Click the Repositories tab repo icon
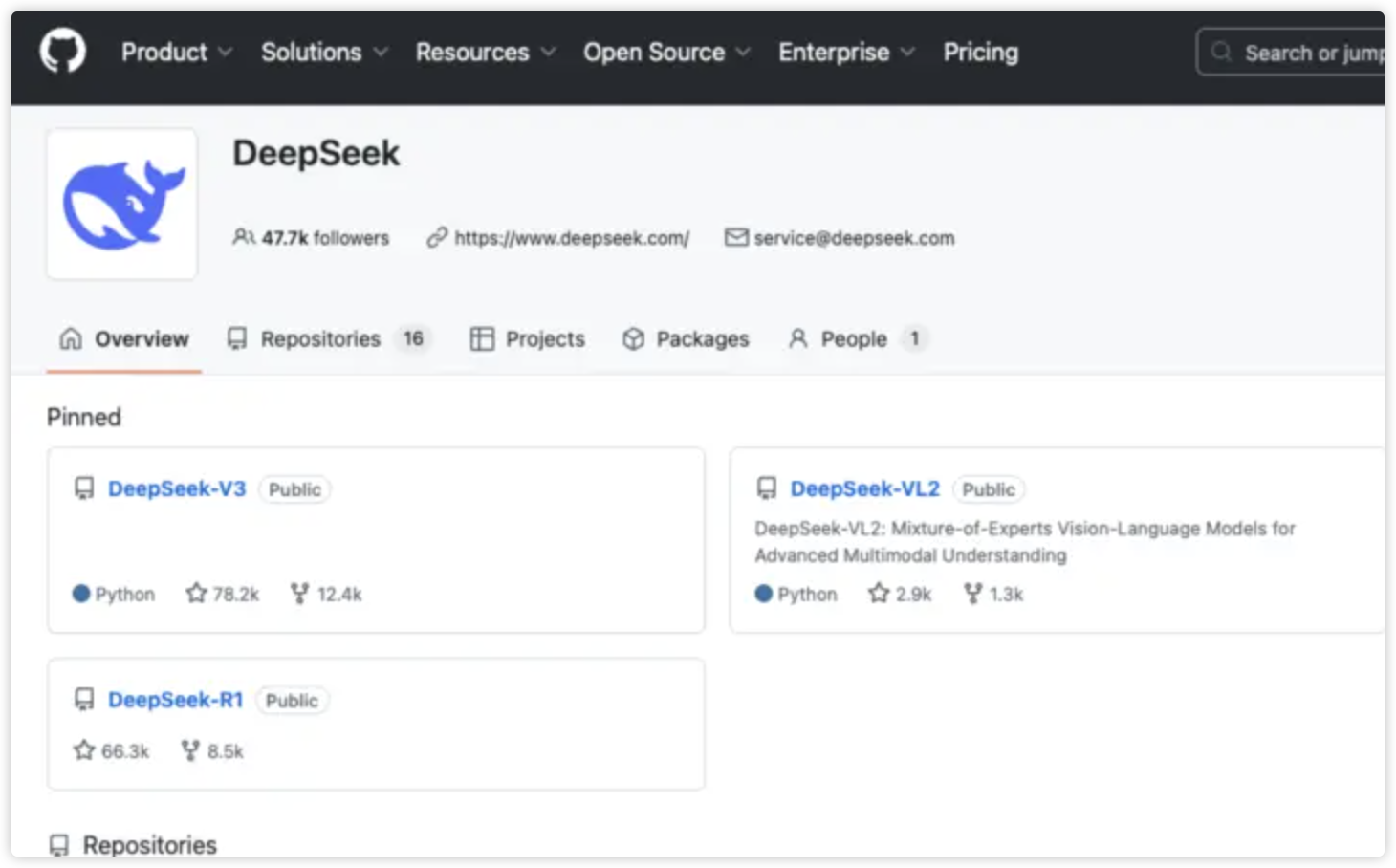This screenshot has width=1396, height=868. click(237, 338)
